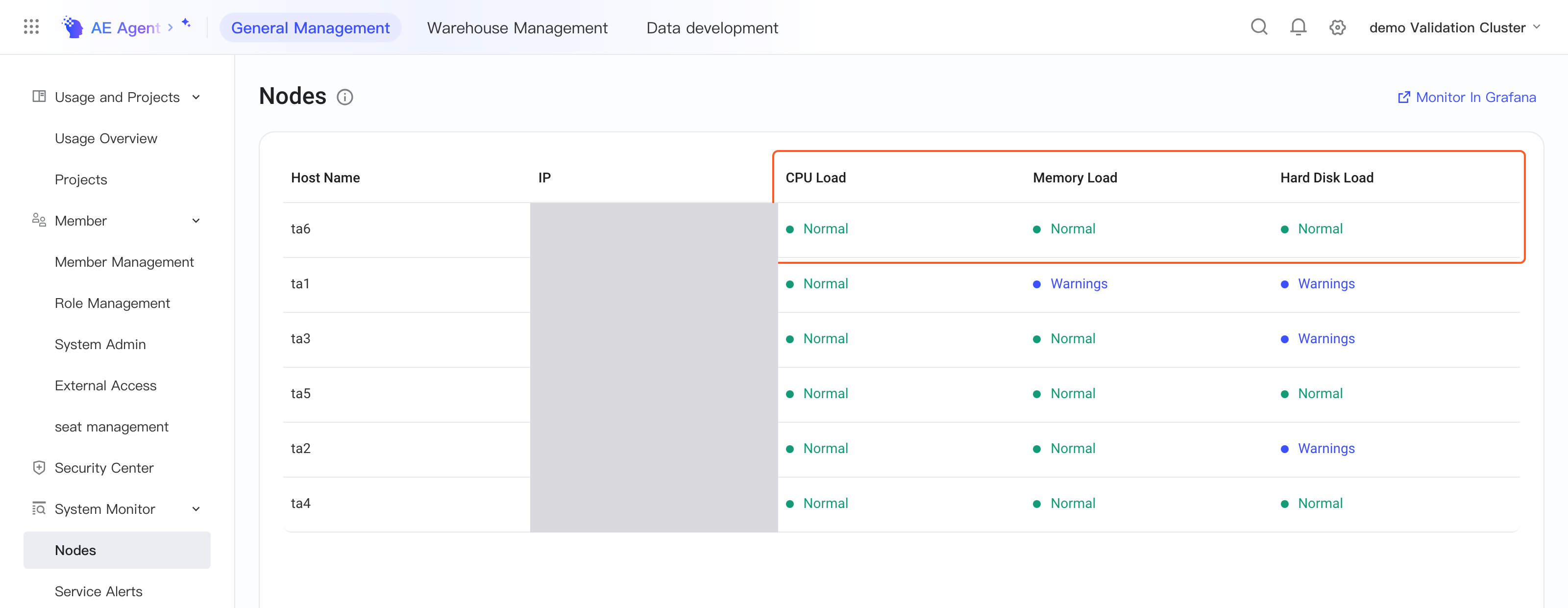Click the Hard Disk Load column header

[x=1326, y=177]
